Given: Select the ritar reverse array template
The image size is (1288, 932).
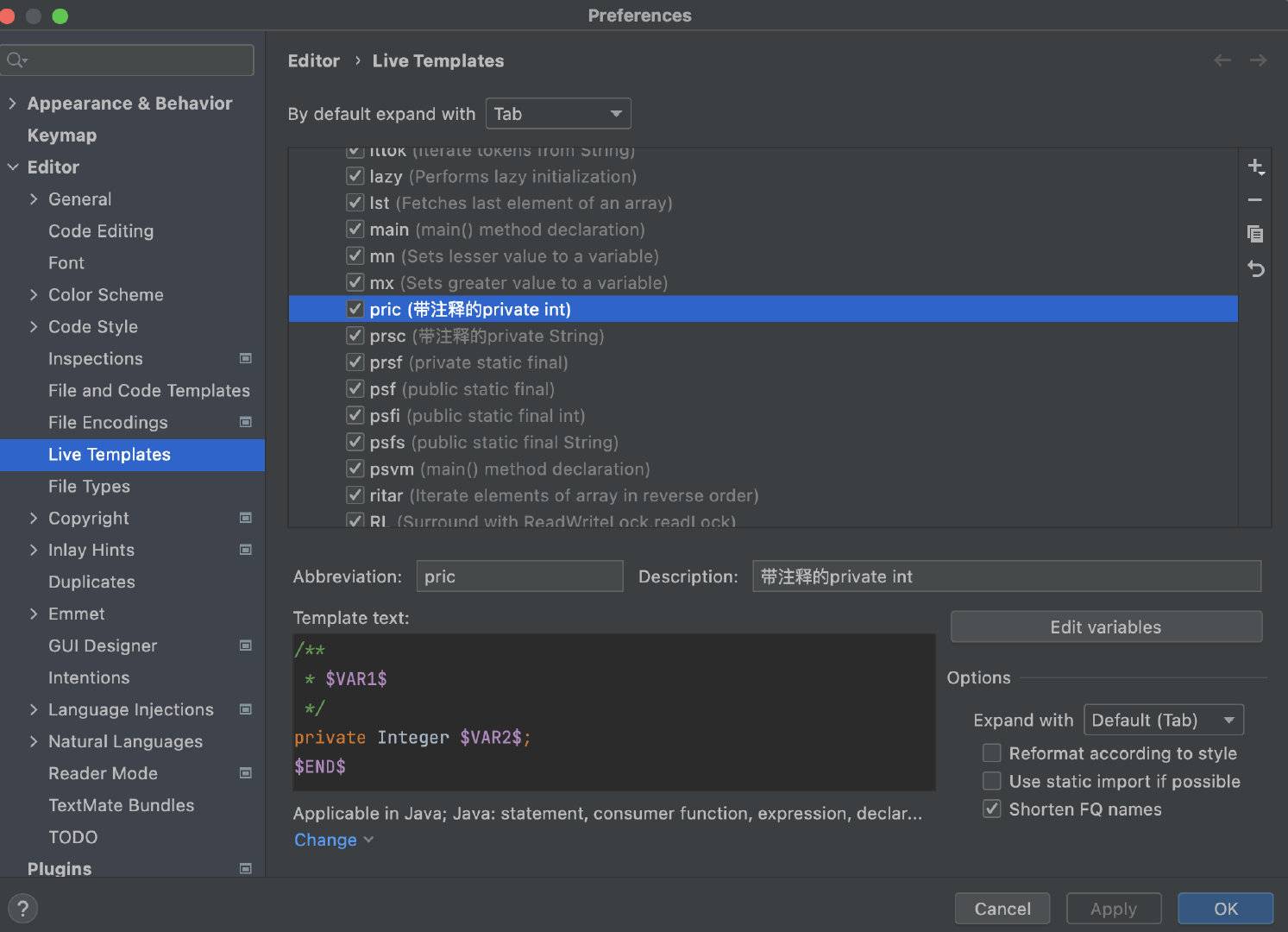Looking at the screenshot, I should [763, 495].
